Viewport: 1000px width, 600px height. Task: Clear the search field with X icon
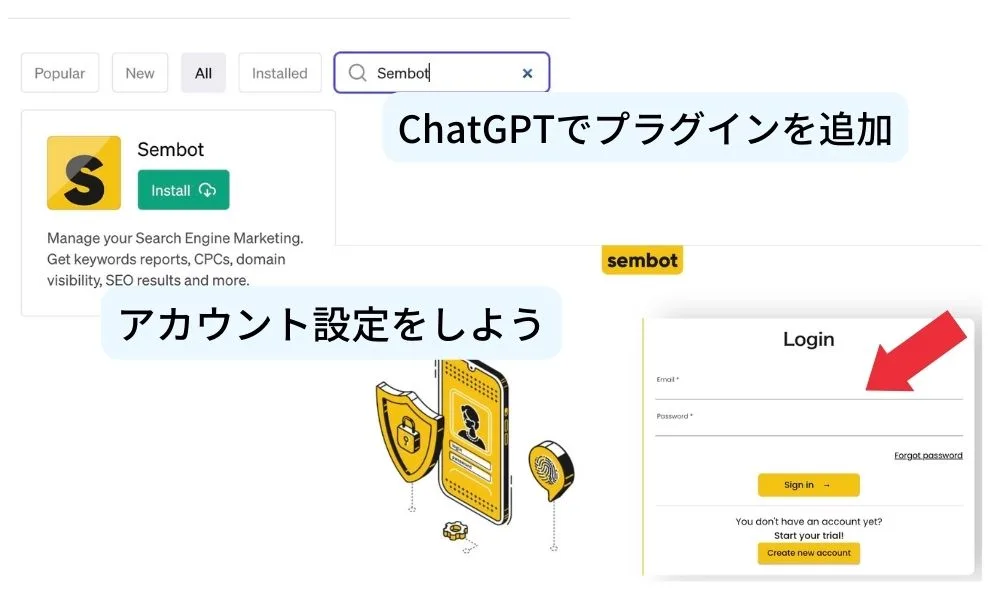pos(527,73)
